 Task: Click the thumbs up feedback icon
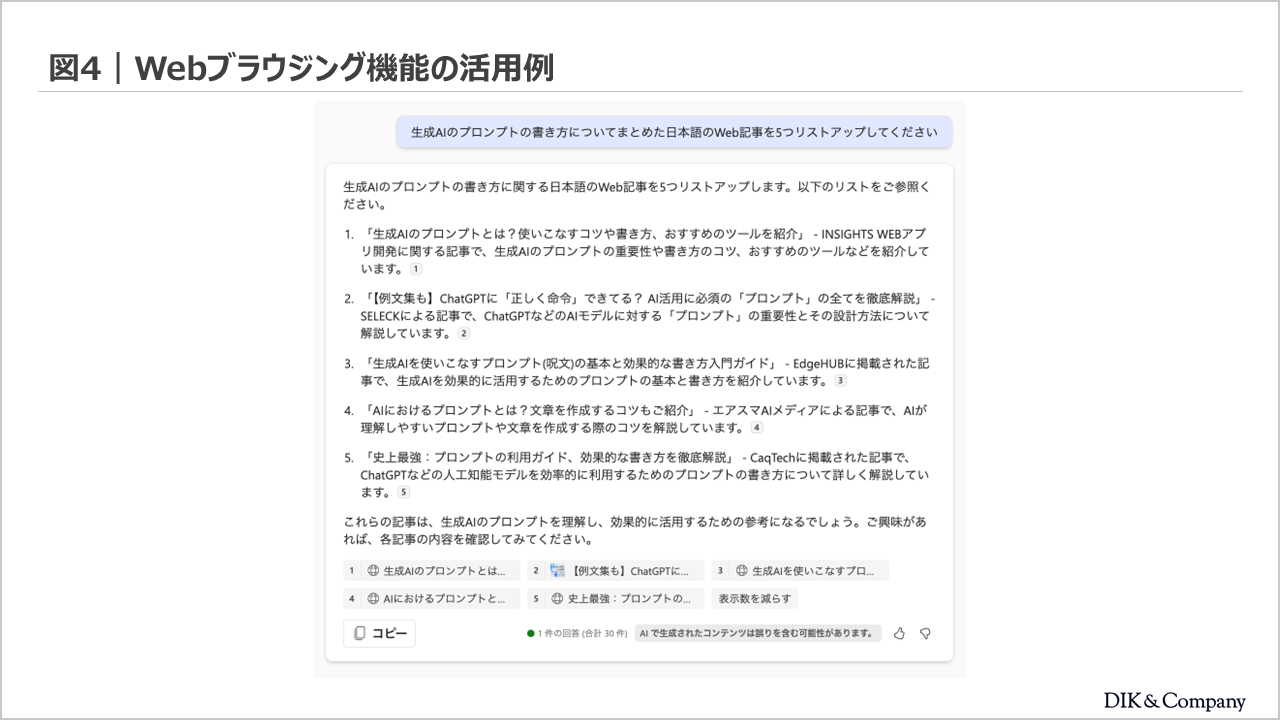point(899,633)
